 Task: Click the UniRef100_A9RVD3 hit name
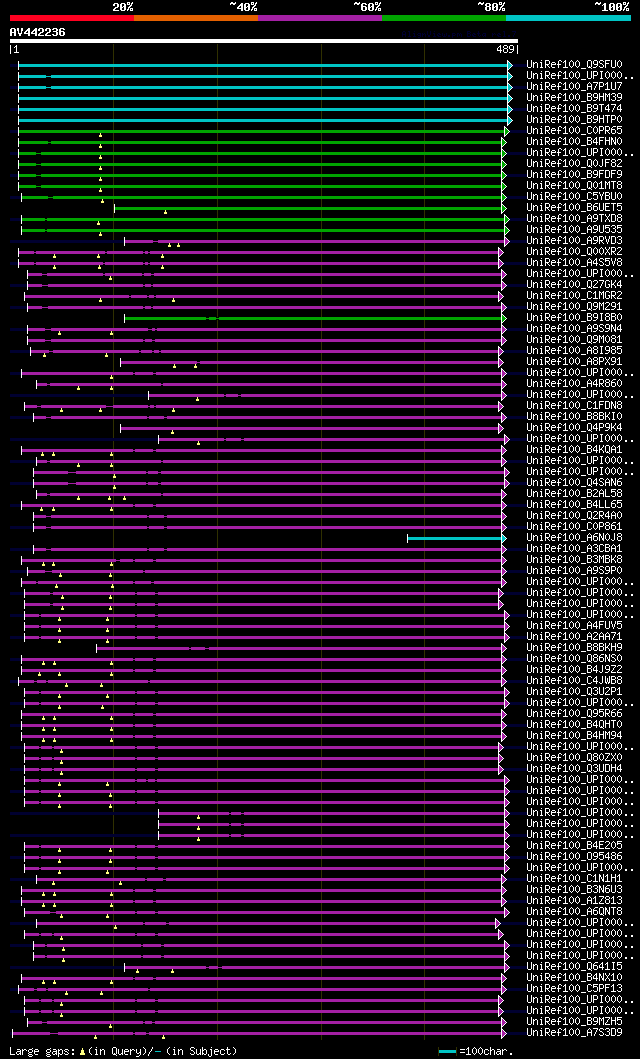(x=575, y=240)
